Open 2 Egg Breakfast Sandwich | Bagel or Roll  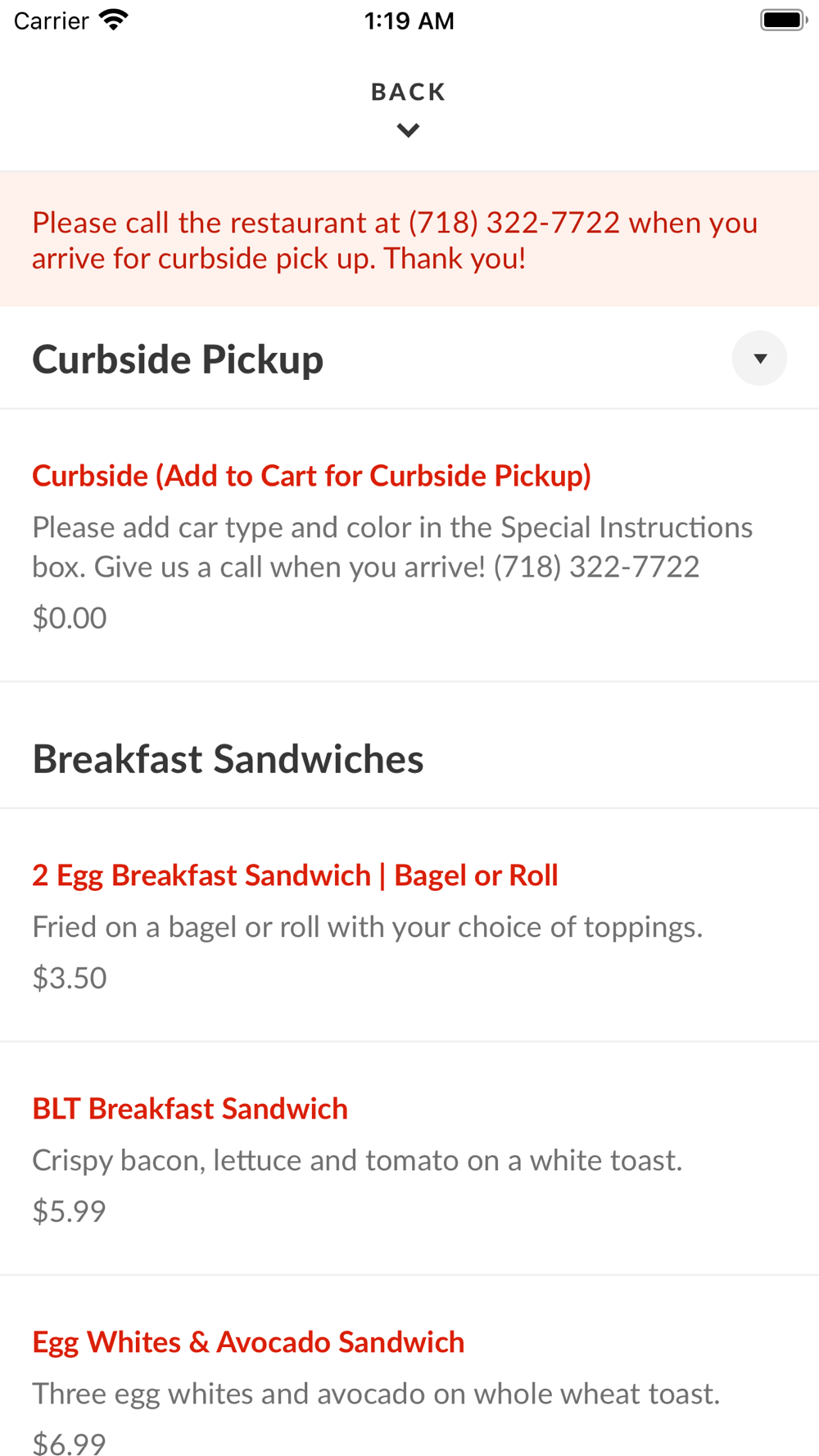click(295, 875)
